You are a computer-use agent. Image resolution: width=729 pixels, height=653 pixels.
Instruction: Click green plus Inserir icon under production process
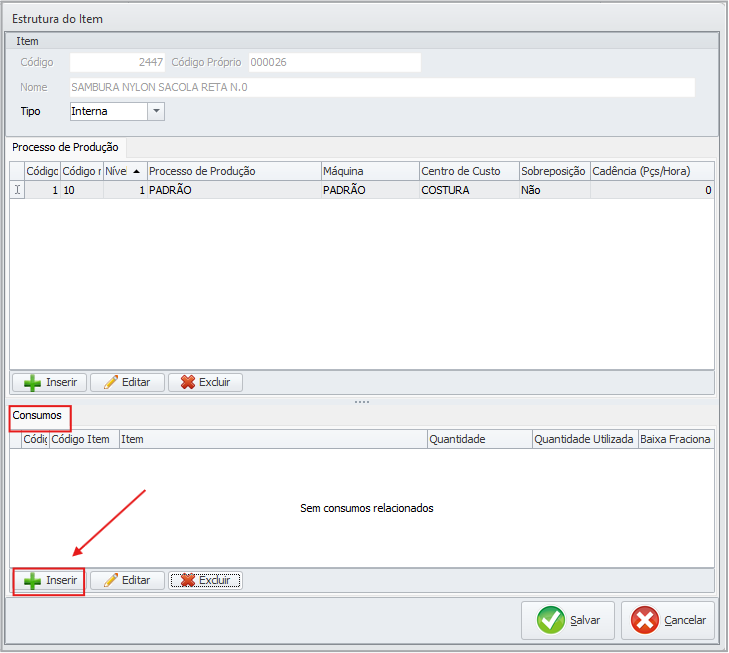point(33,382)
